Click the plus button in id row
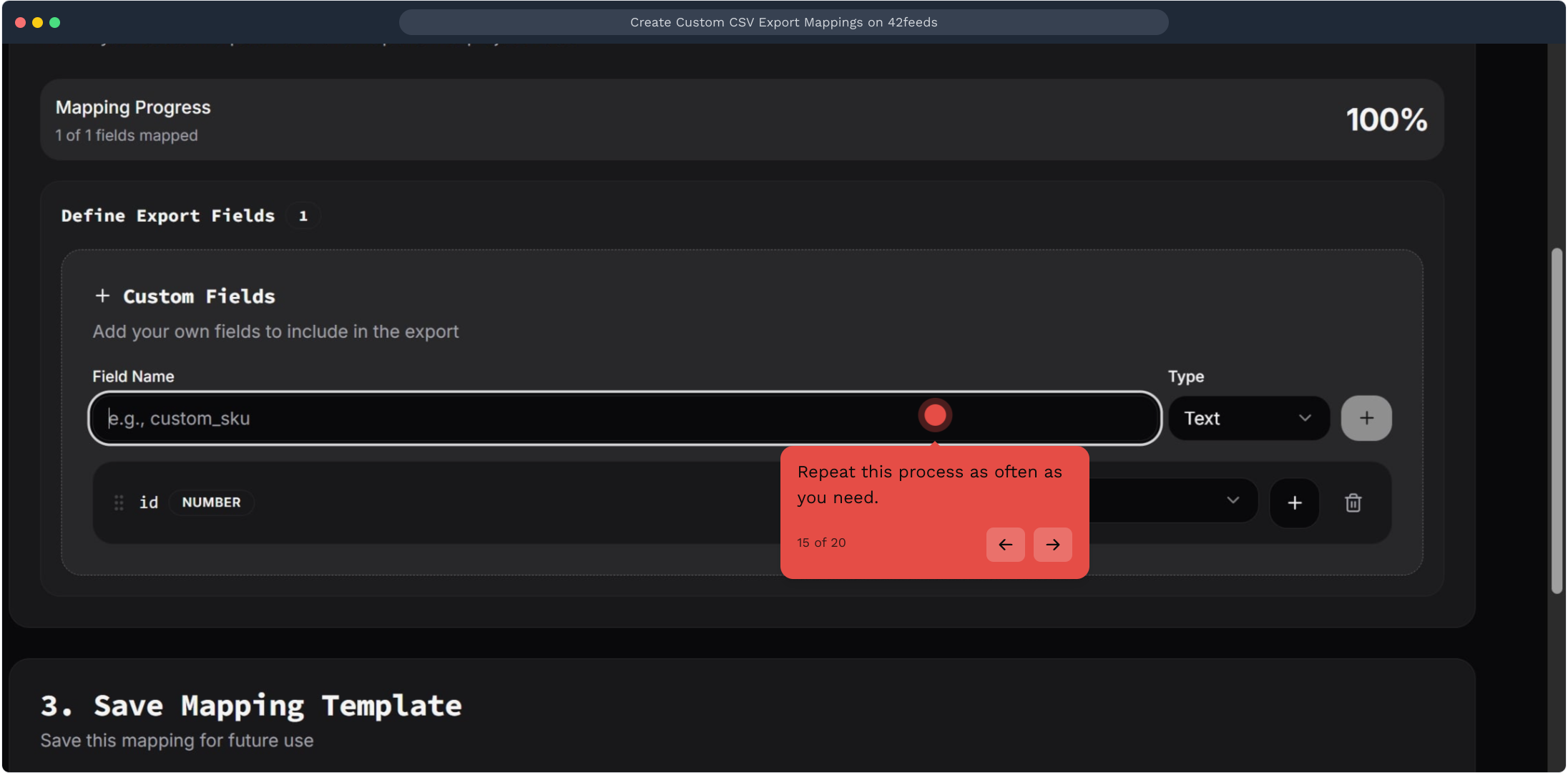Viewport: 1568px width, 773px height. 1294,503
